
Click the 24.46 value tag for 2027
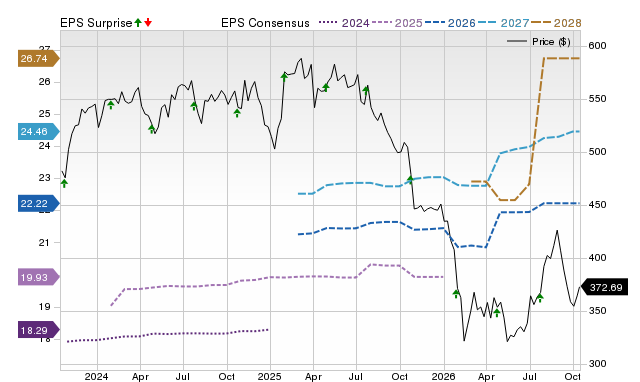pos(38,132)
